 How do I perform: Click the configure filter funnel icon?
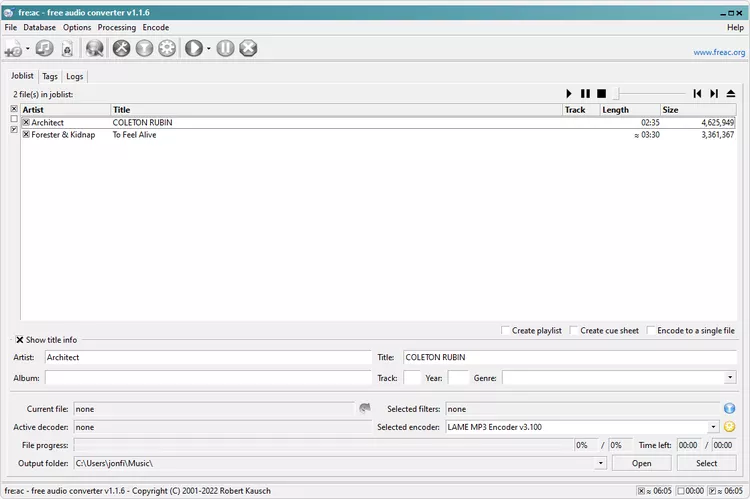(145, 48)
